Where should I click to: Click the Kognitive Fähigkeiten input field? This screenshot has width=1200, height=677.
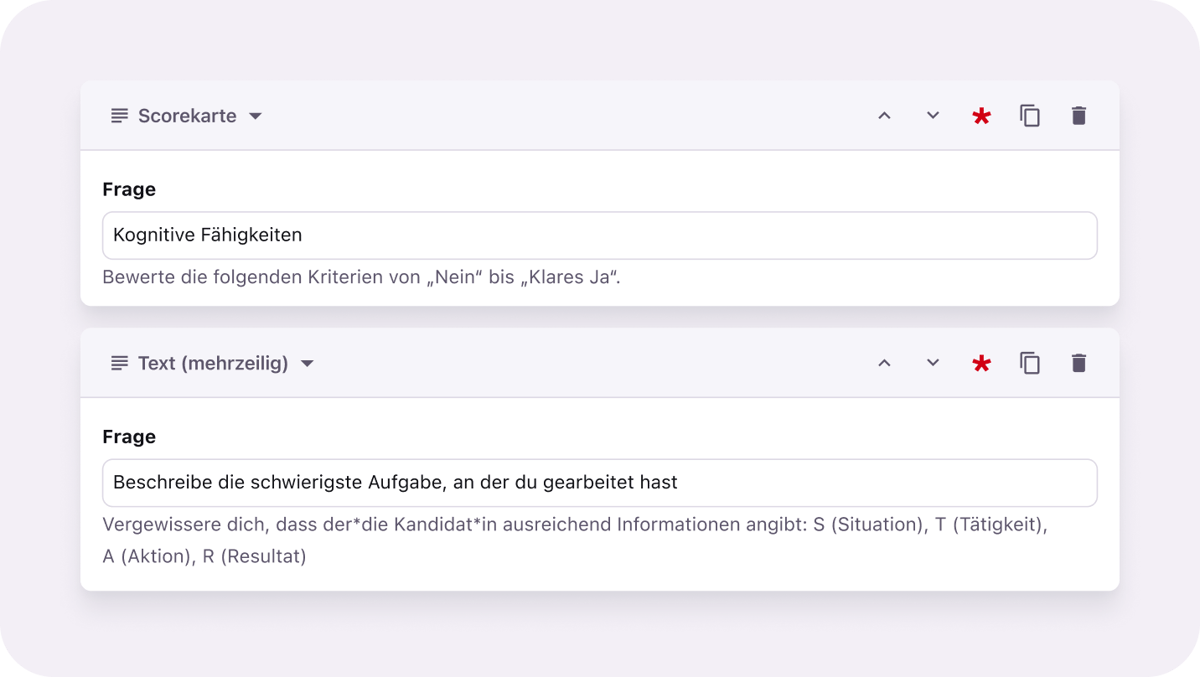click(599, 236)
